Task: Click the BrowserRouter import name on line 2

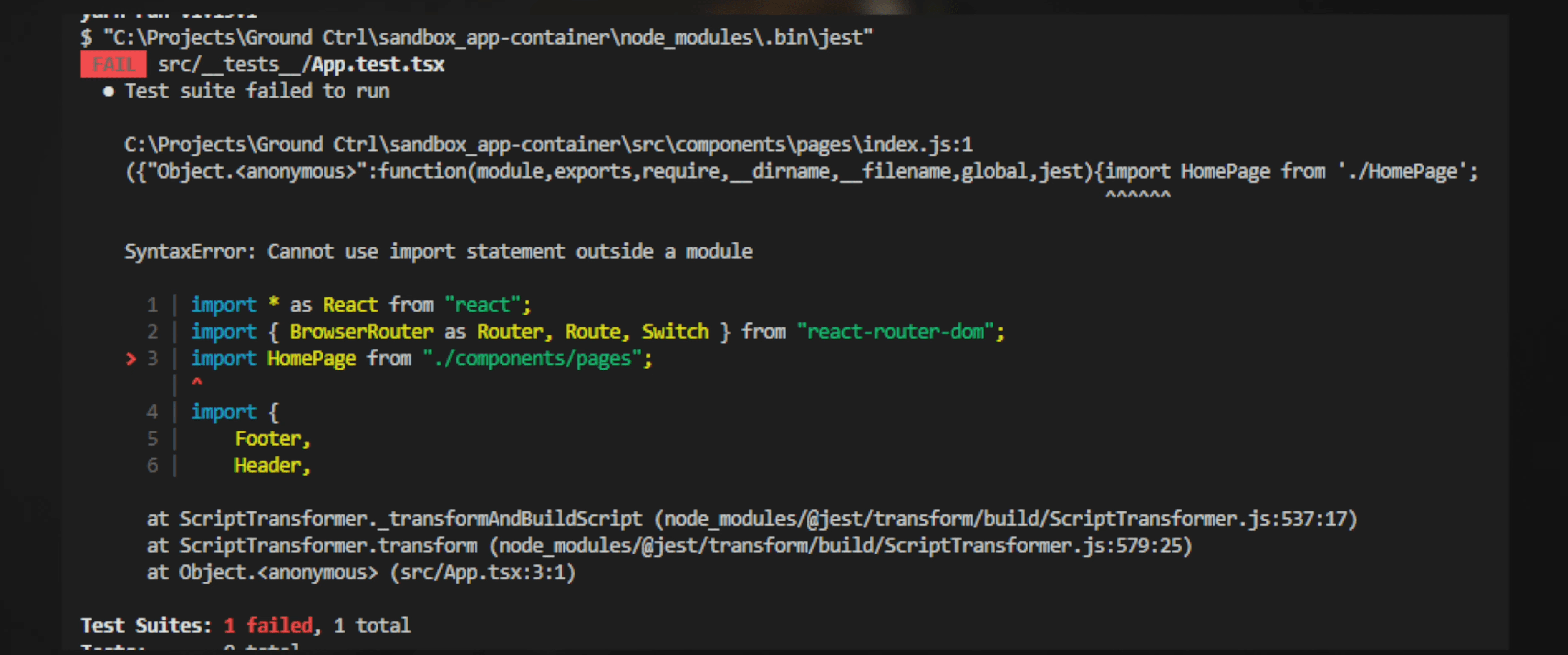Action: (363, 332)
